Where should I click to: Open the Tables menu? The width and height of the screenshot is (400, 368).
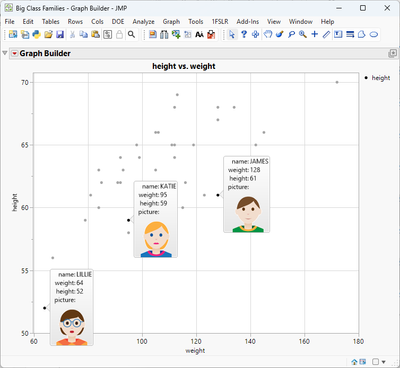coord(51,21)
